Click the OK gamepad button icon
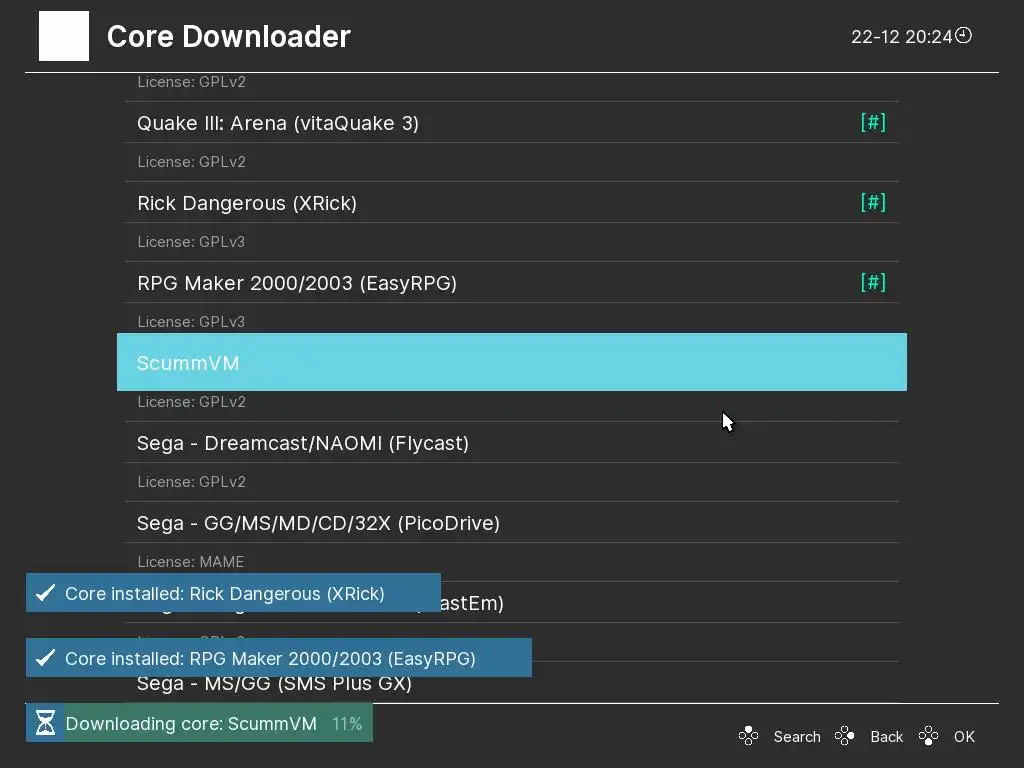This screenshot has height=768, width=1024. click(928, 736)
